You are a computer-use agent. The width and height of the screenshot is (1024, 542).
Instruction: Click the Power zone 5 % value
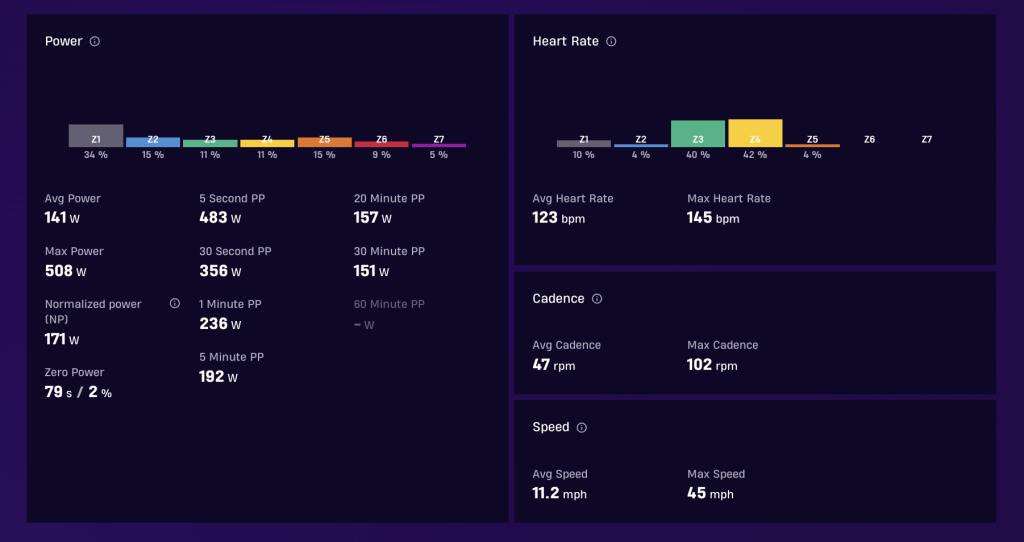pyautogui.click(x=439, y=155)
